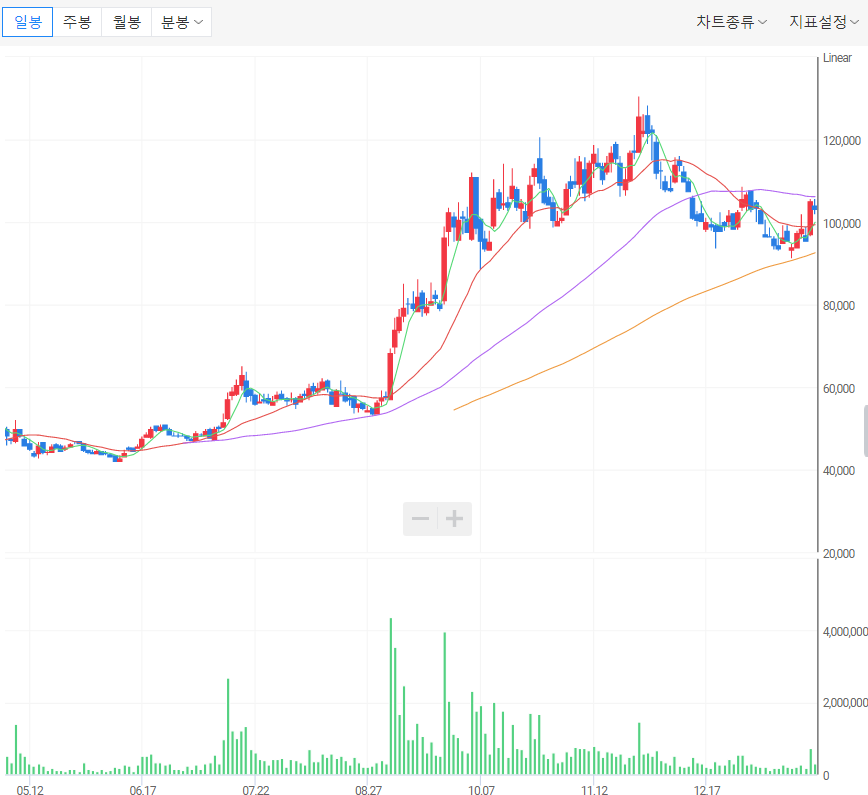Image resolution: width=868 pixels, height=795 pixels.
Task: Click the 80,000 price axis label
Action: pos(839,306)
